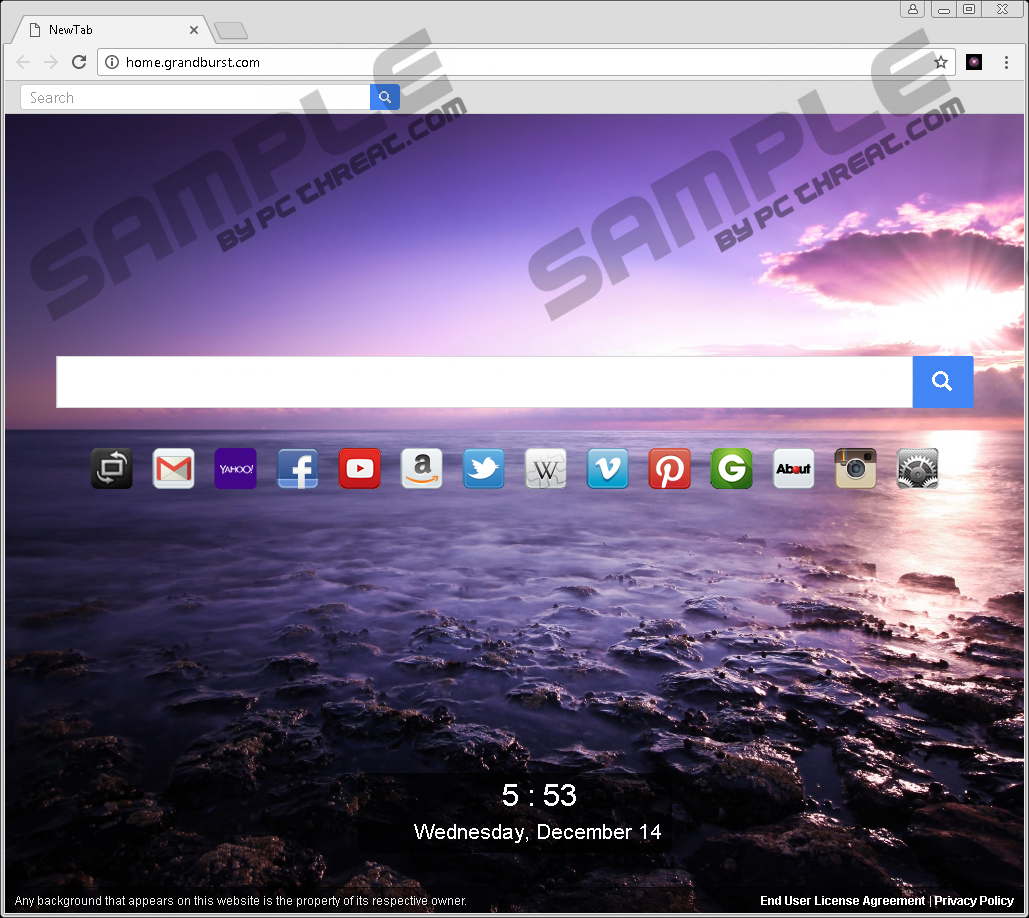The width and height of the screenshot is (1029, 918).
Task: Click the Yahoo shortcut icon
Action: [236, 469]
